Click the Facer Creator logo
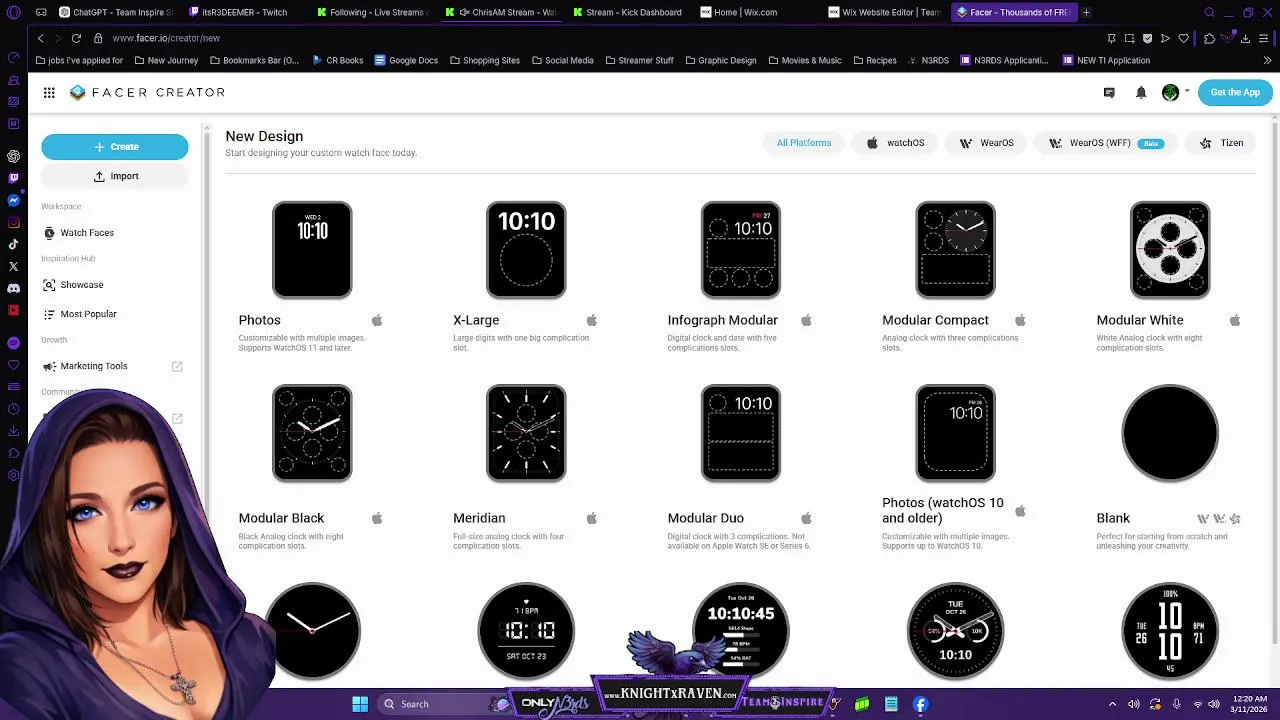Screen dimensions: 1280x720 pyautogui.click(x=147, y=92)
